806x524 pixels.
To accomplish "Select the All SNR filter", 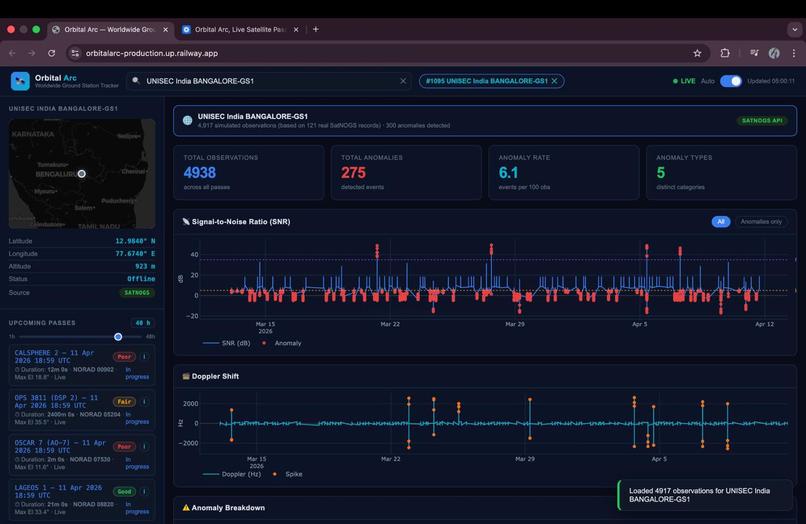I will coord(721,222).
